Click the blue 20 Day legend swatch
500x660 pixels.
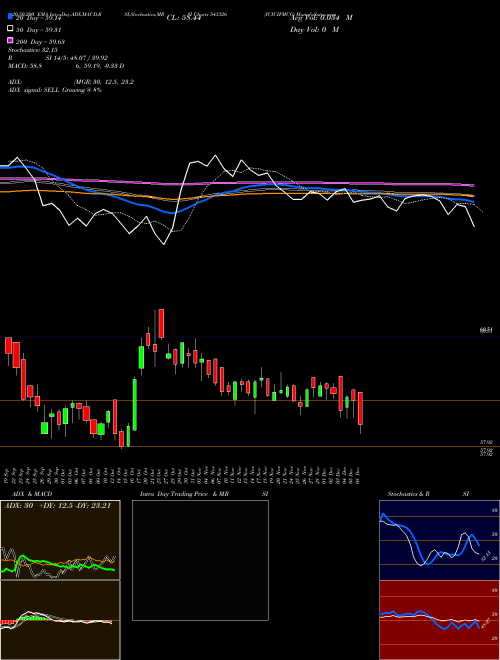(10, 16)
